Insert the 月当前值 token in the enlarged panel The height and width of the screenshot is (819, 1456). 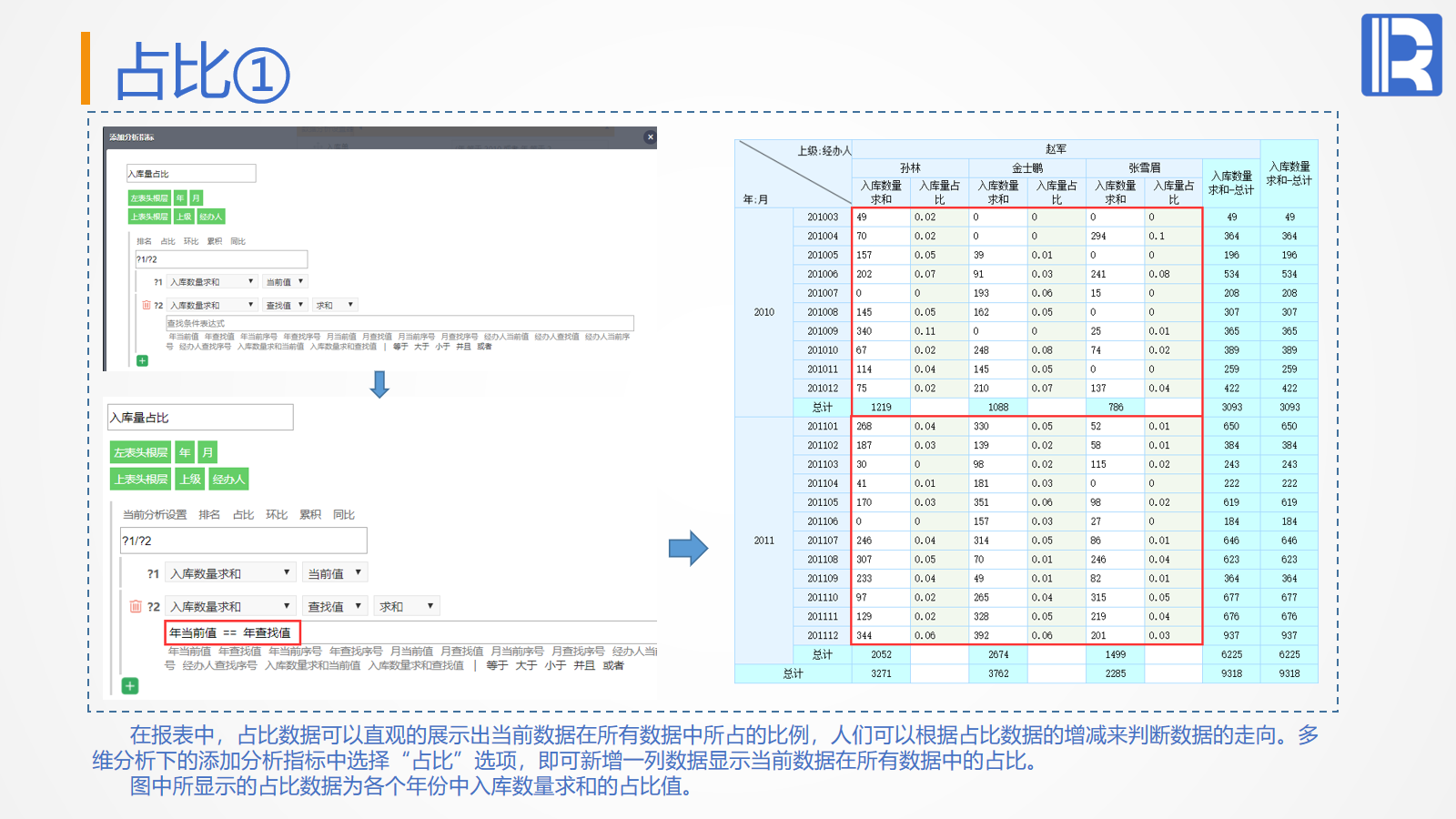411,652
